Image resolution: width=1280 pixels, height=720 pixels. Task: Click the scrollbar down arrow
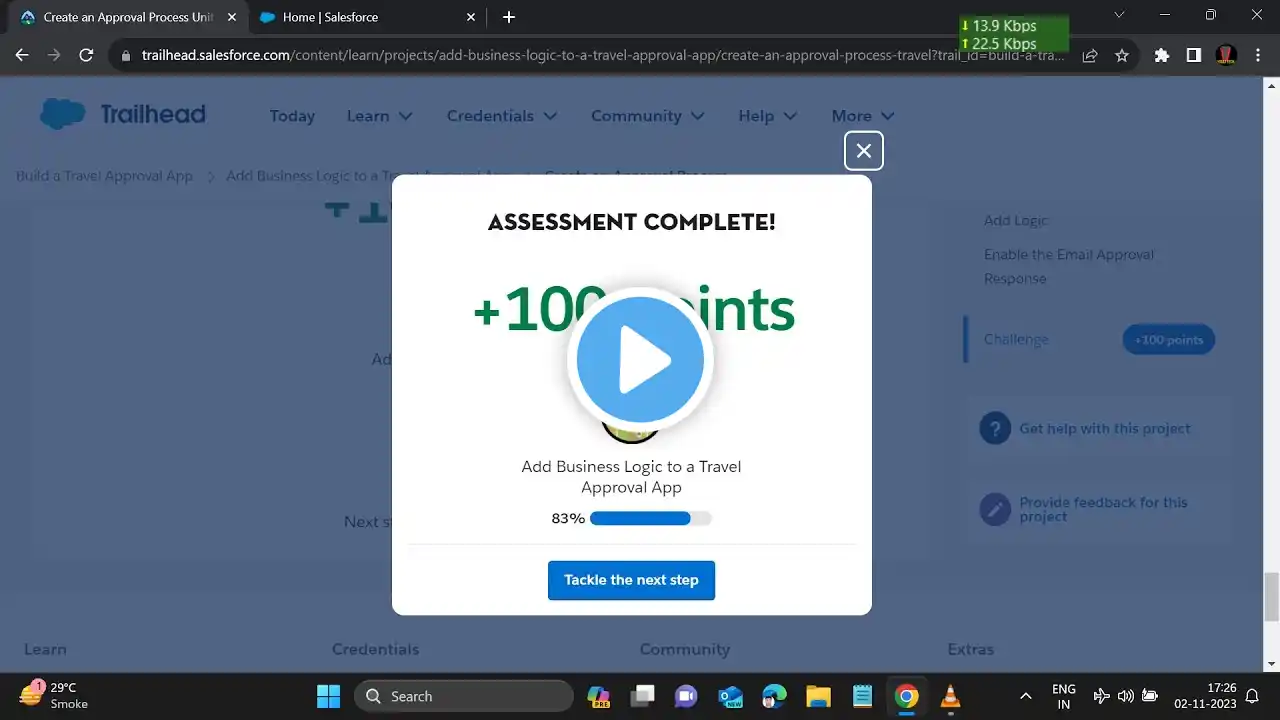pyautogui.click(x=1272, y=664)
